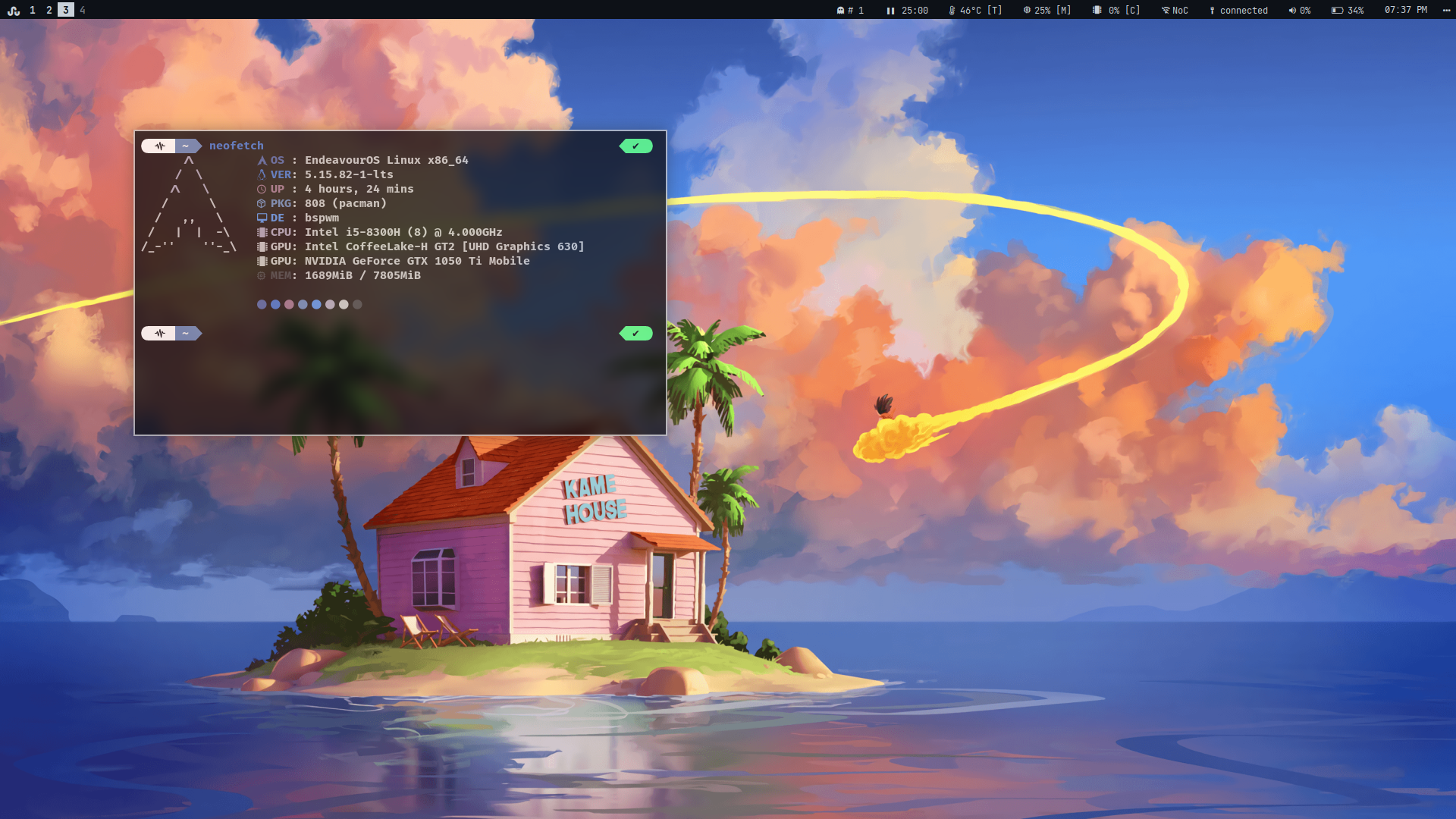Click the thermometer temperature icon

[x=952, y=11]
